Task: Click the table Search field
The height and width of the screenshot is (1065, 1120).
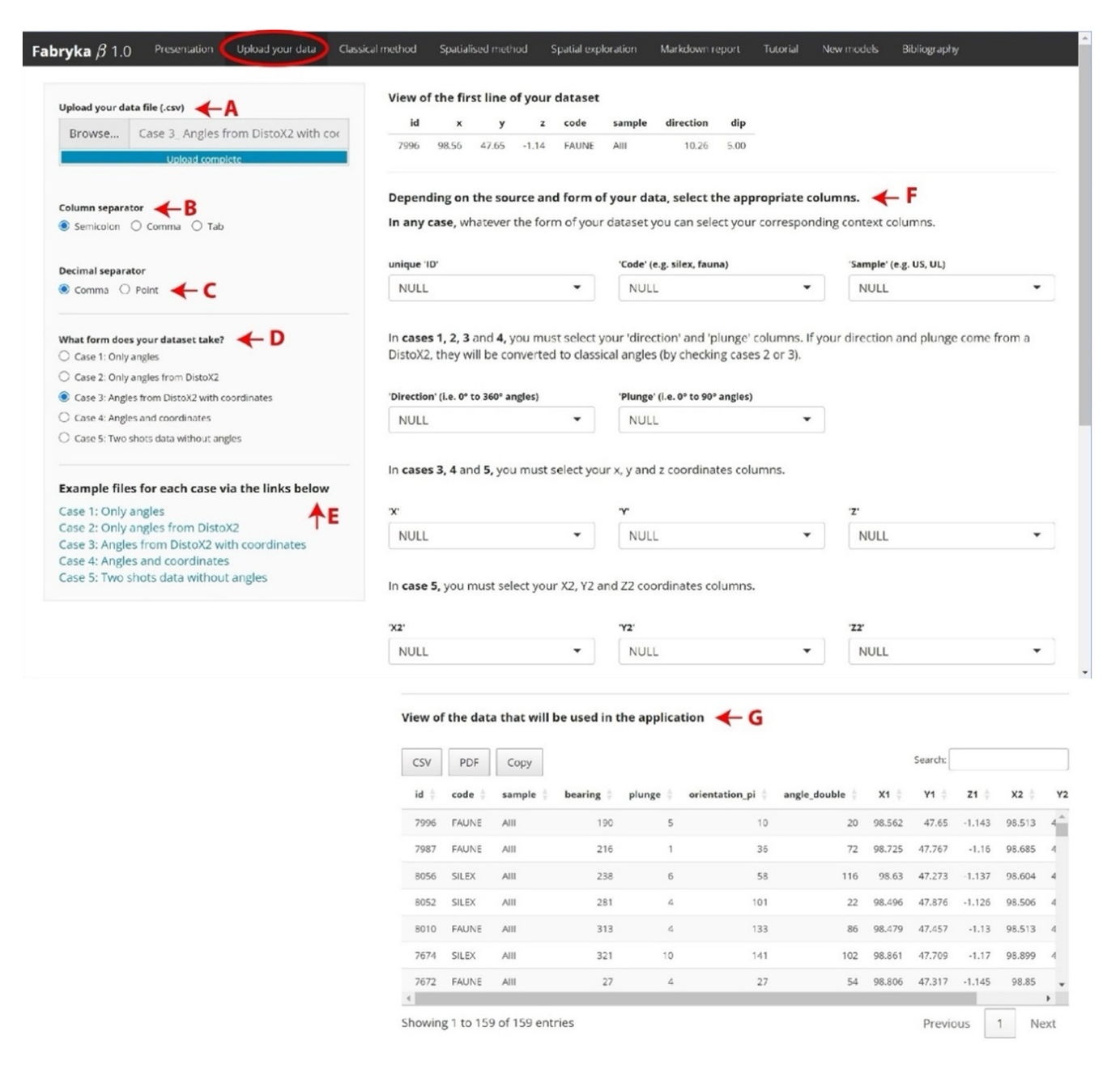Action: click(x=1008, y=760)
